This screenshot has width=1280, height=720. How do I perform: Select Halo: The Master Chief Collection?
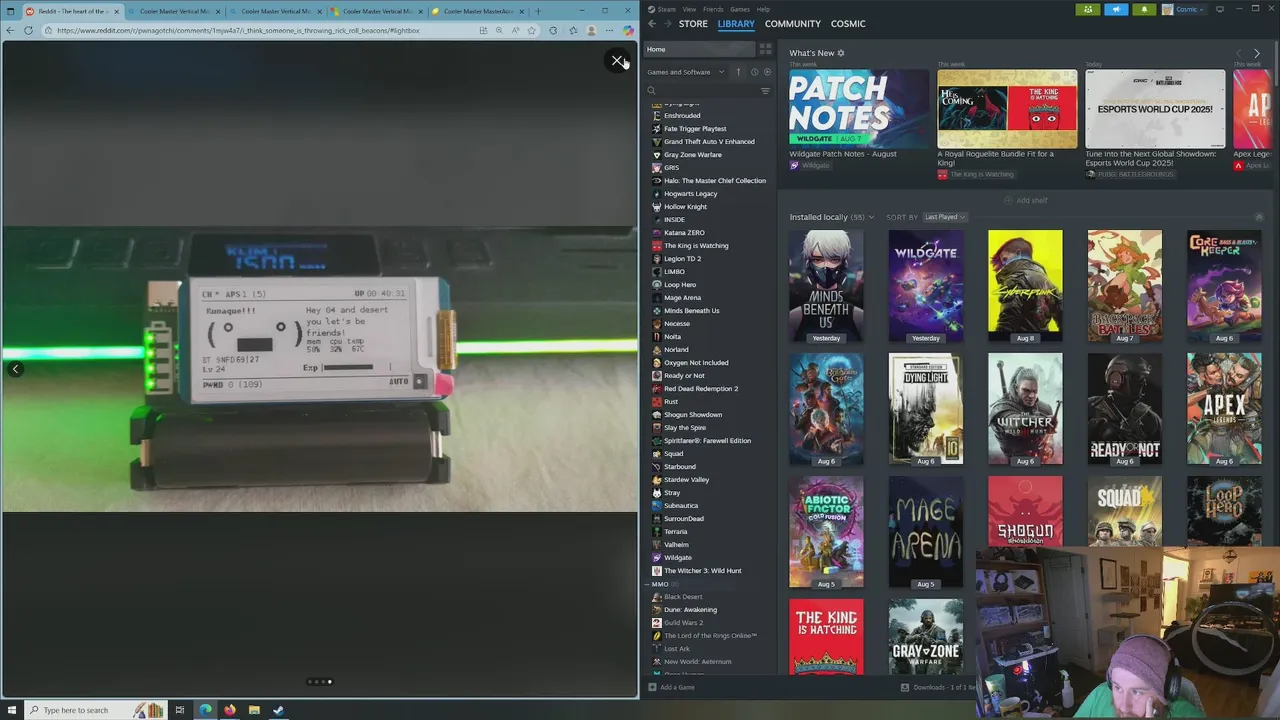(714, 181)
